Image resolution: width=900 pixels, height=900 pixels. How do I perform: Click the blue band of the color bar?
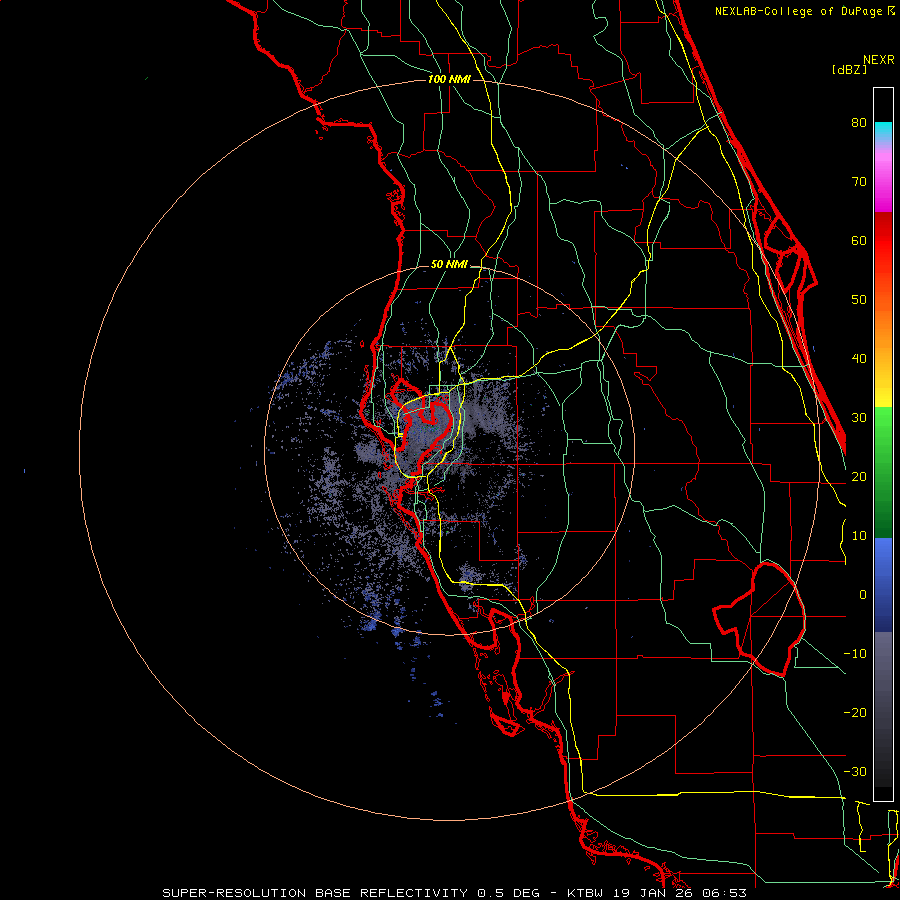point(883,584)
